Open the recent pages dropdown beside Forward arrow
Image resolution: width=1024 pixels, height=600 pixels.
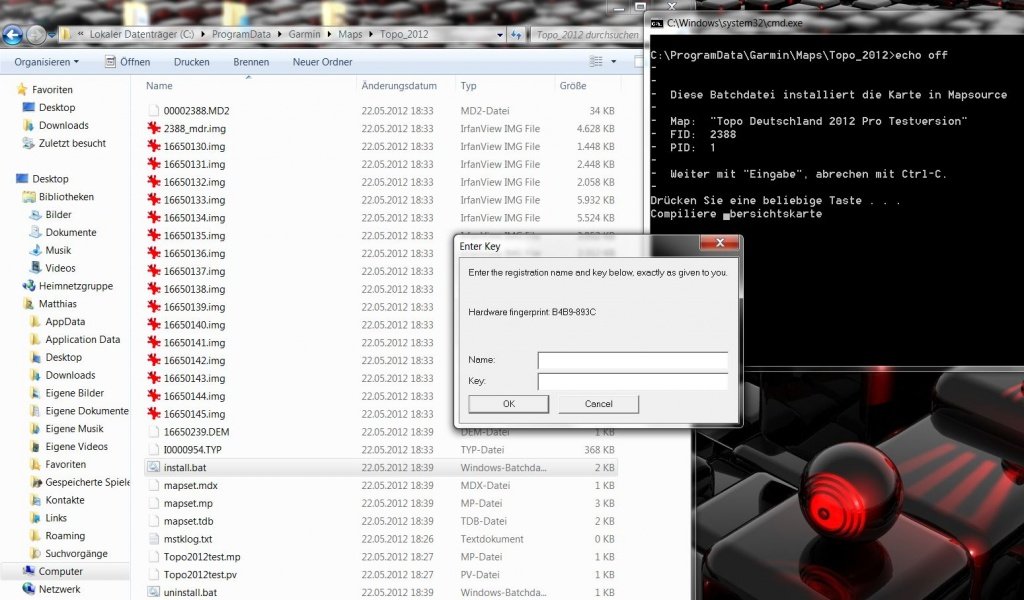point(52,35)
